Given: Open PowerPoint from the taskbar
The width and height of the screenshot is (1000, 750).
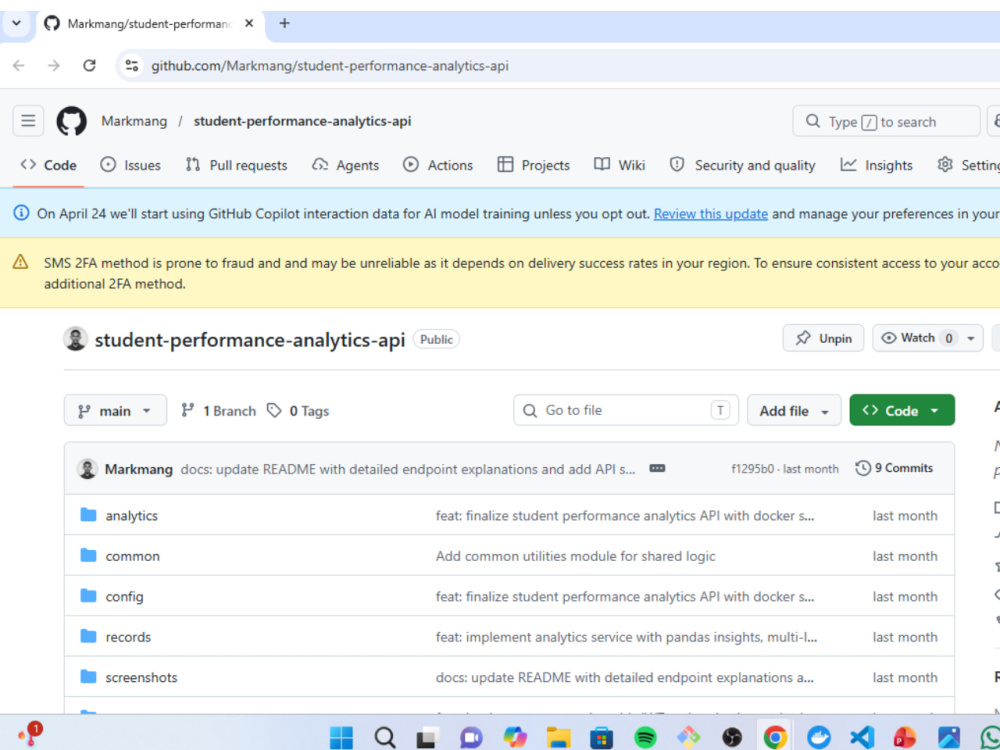Looking at the screenshot, I should [x=906, y=737].
